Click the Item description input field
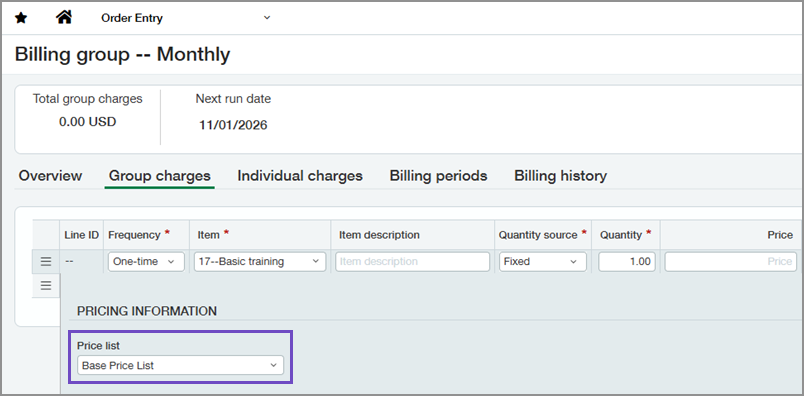 point(412,262)
